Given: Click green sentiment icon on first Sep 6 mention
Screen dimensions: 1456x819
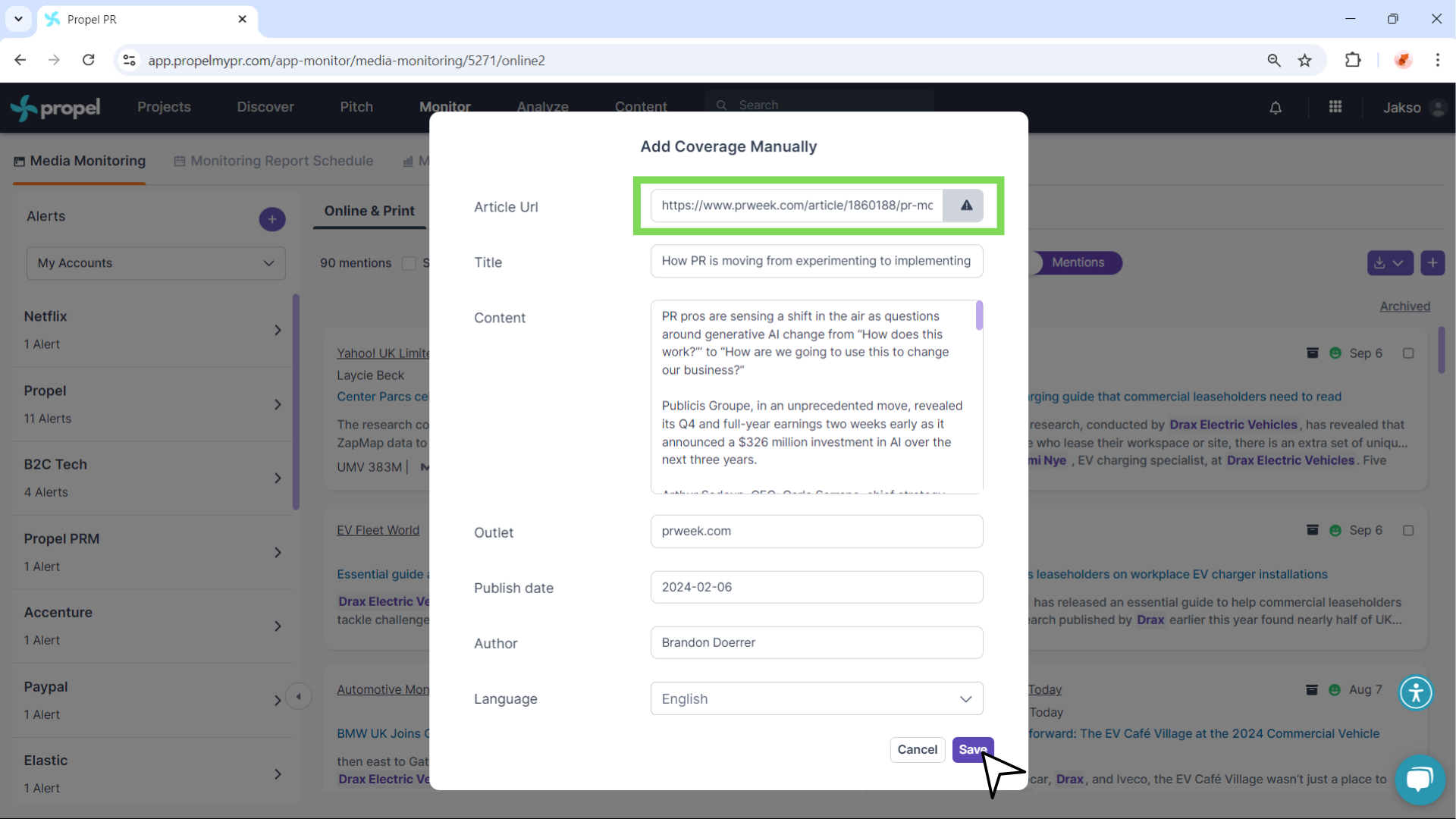Looking at the screenshot, I should tap(1335, 353).
